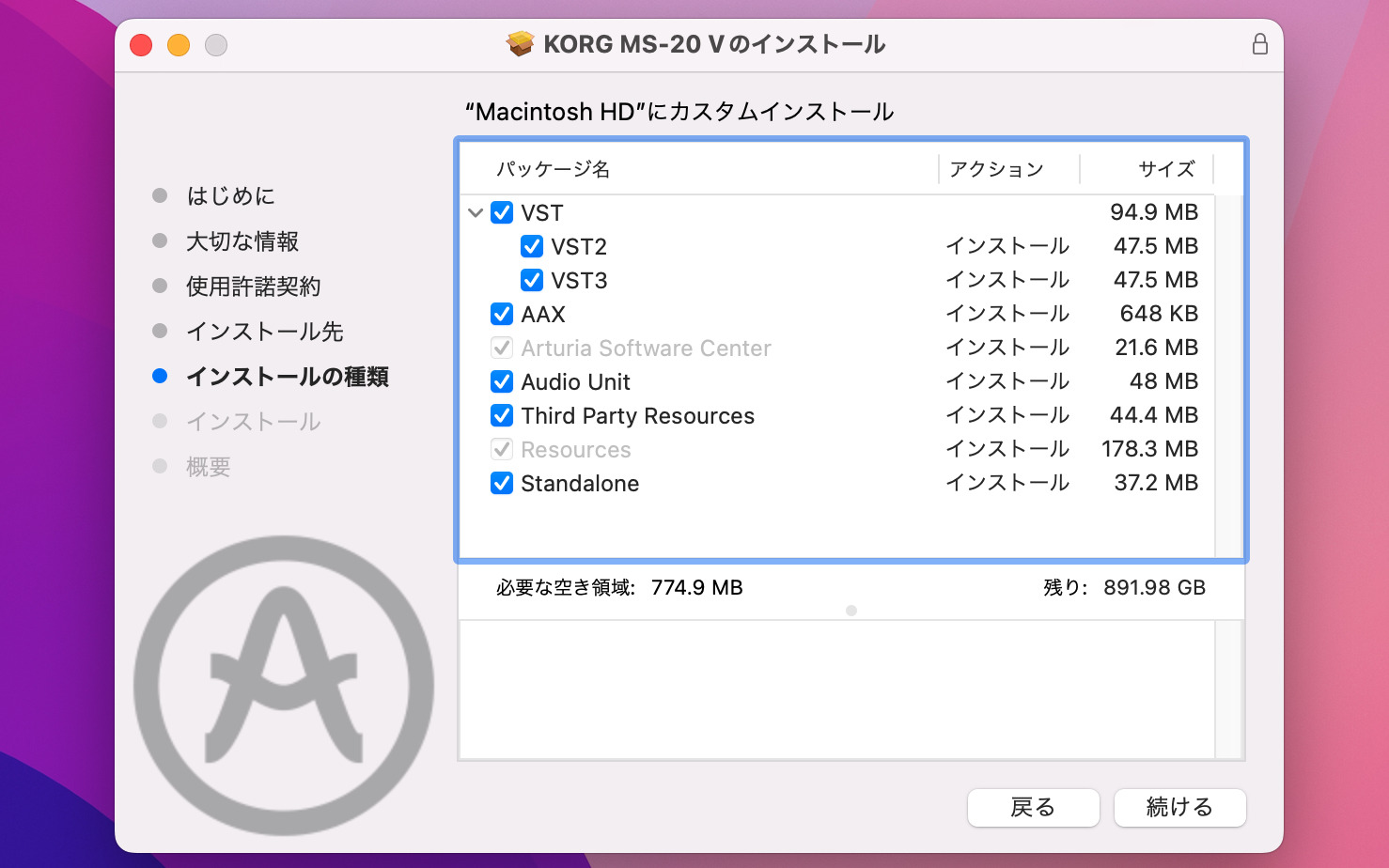Toggle the Audio Unit checkbox
Viewport: 1389px width, 868px height.
[x=502, y=382]
